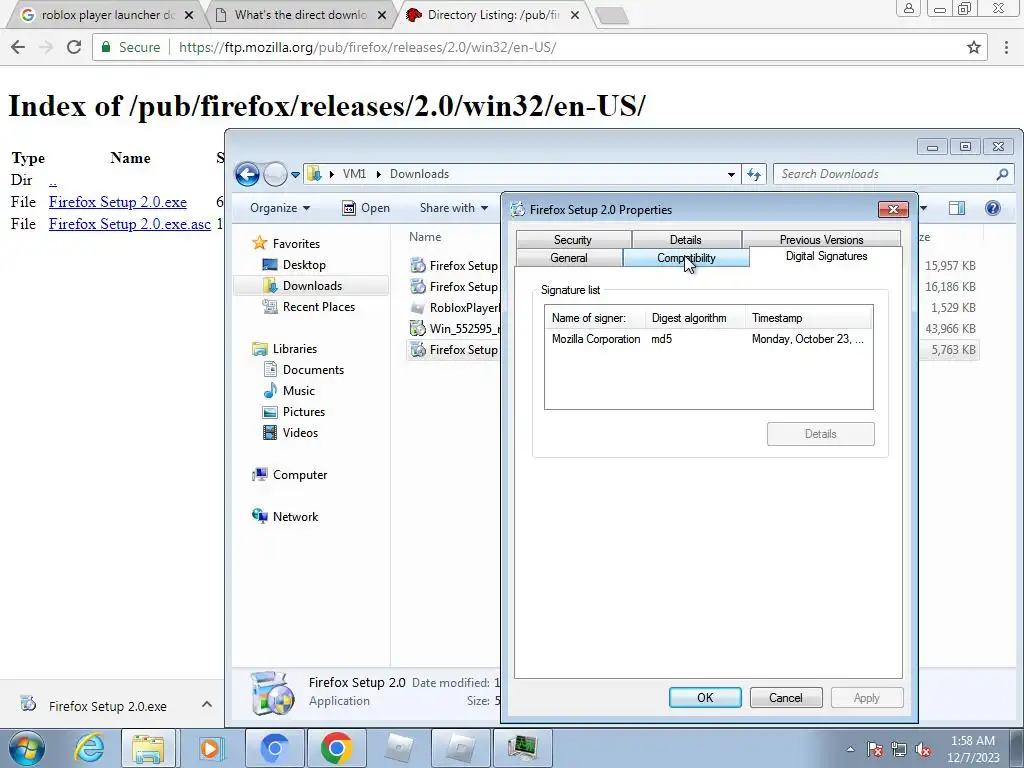
Task: Switch to the Previous Versions tab
Action: (x=822, y=240)
